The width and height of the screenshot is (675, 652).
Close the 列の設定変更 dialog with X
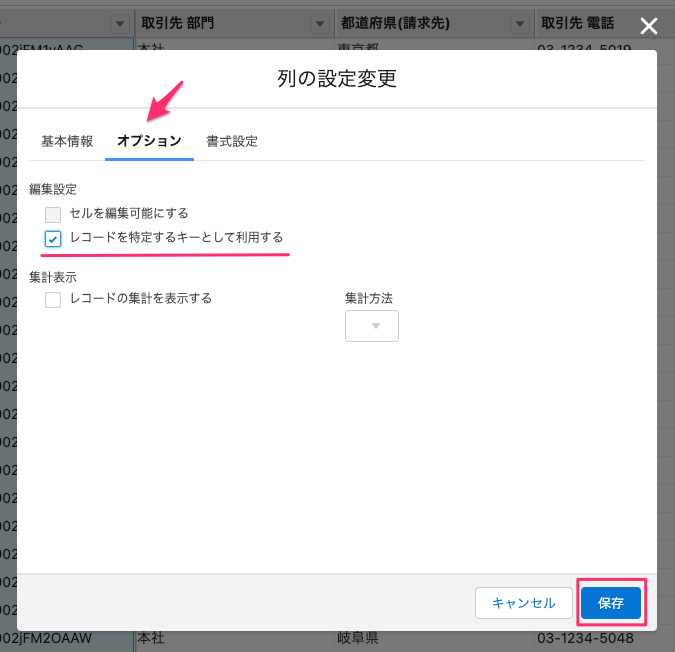(648, 26)
